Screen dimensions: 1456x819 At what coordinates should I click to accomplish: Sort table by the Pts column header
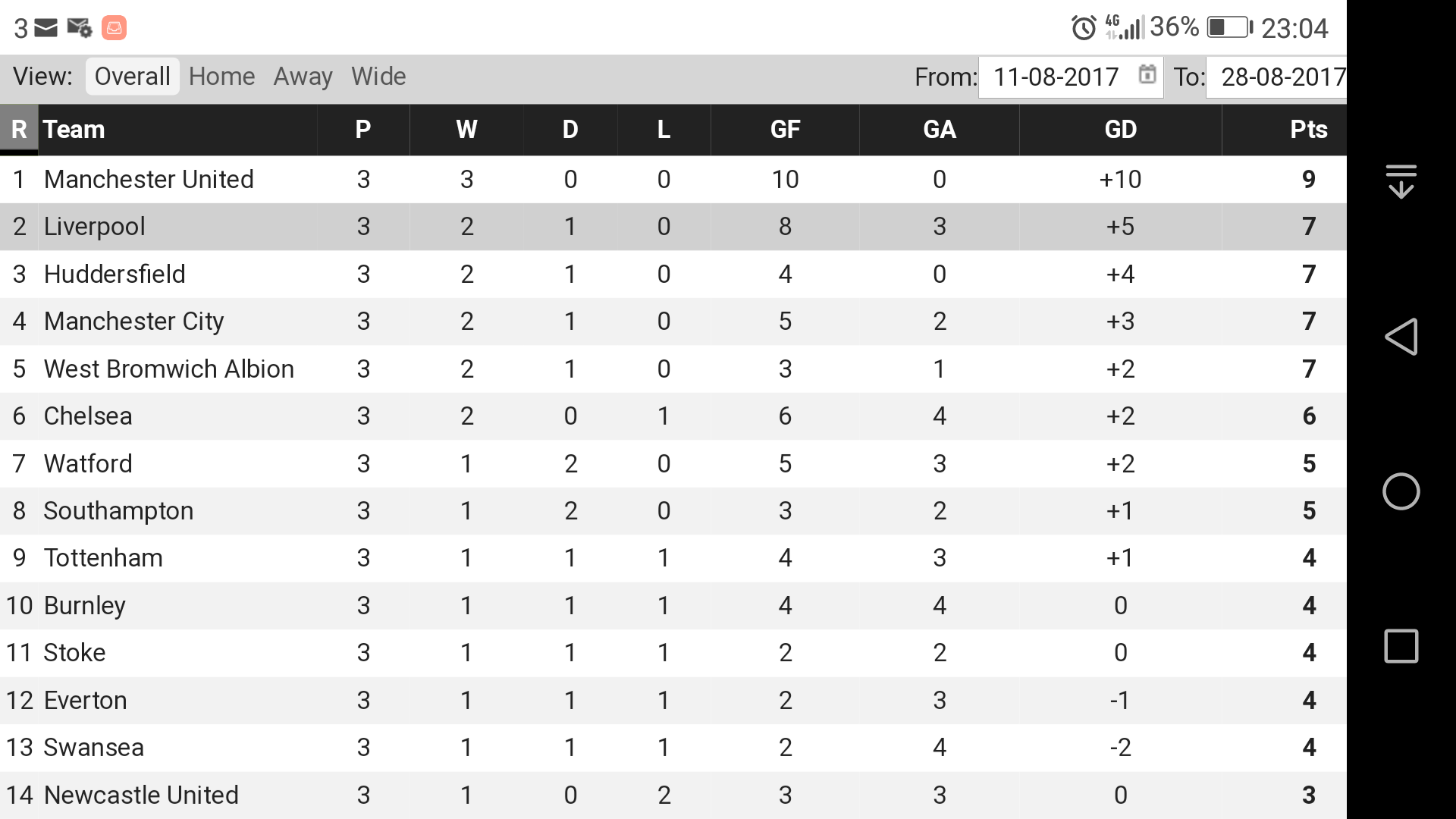pos(1309,130)
